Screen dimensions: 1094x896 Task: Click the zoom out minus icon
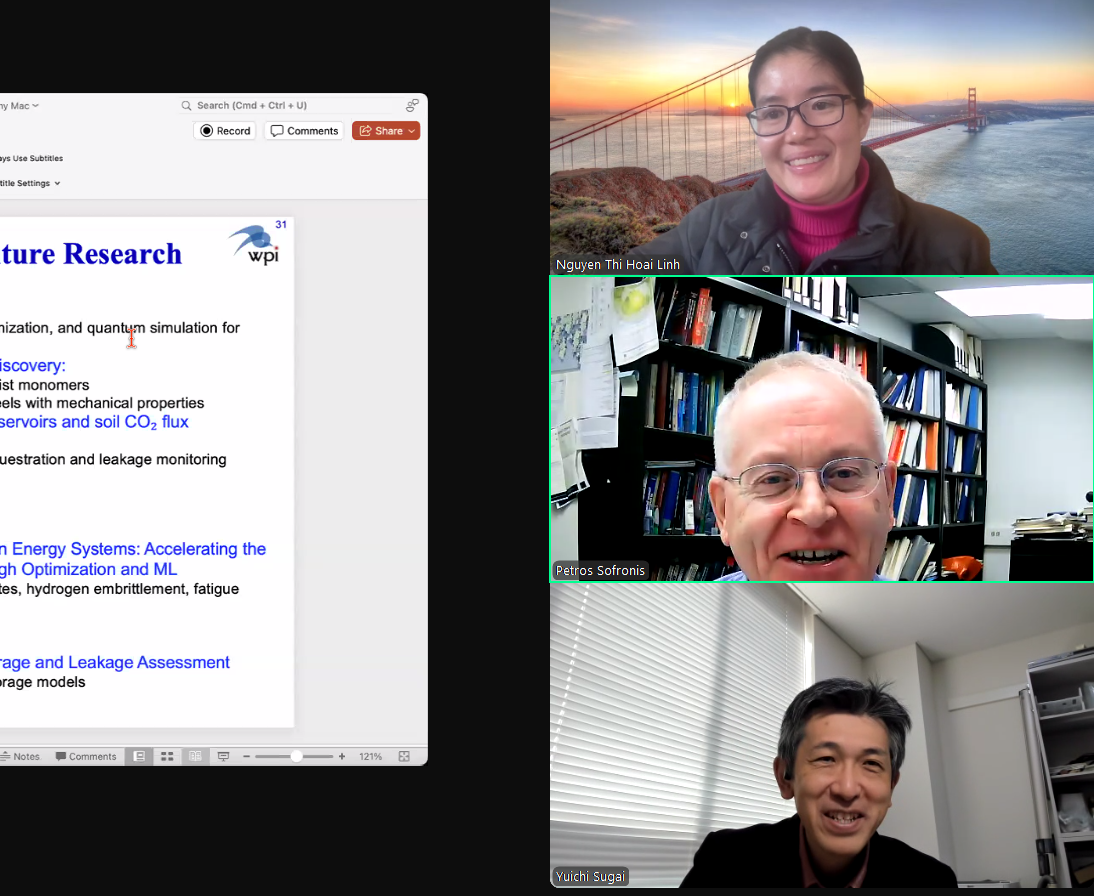247,757
